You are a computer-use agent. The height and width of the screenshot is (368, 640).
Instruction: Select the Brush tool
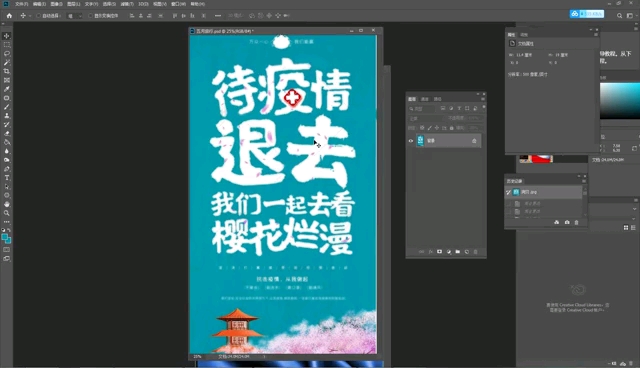click(7, 107)
